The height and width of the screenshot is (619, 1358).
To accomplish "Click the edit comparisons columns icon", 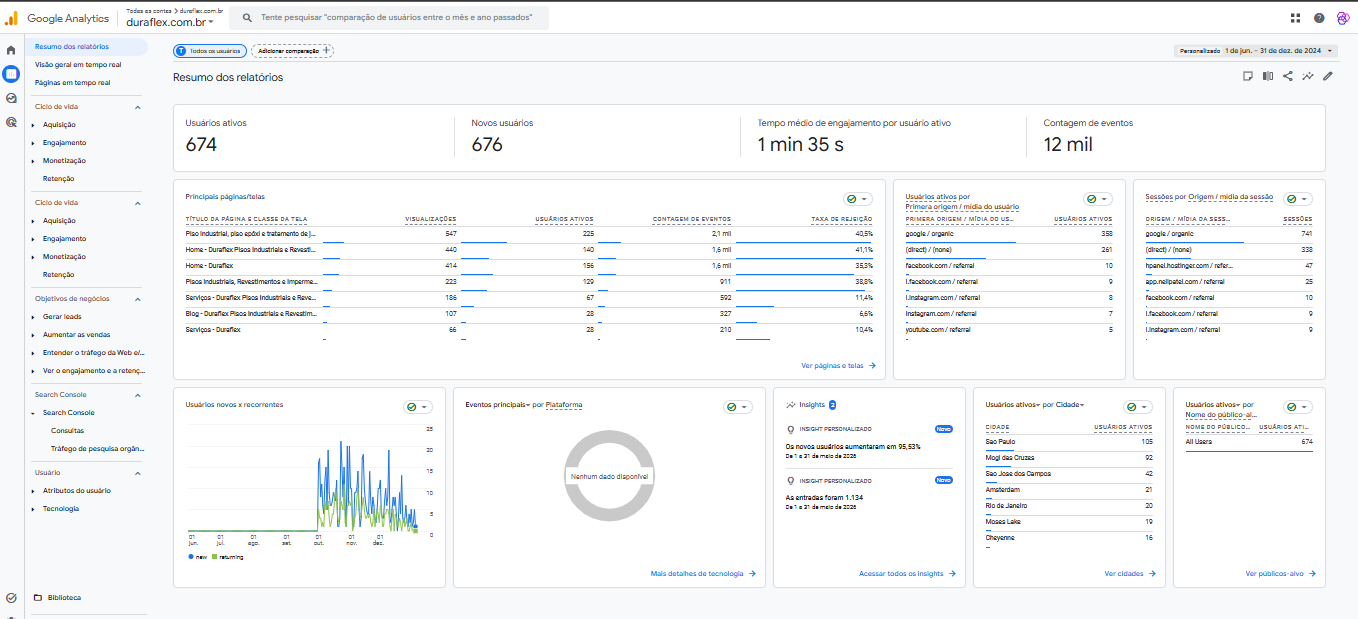I will point(1268,76).
